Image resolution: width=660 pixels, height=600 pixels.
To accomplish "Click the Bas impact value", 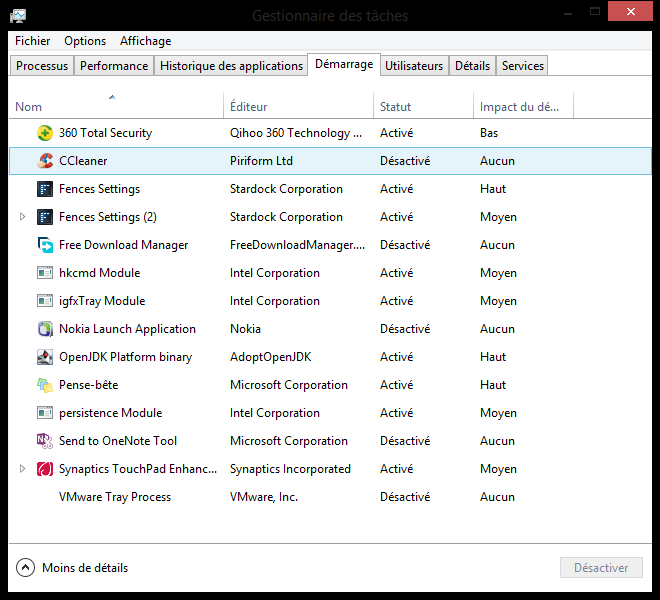I will click(489, 133).
